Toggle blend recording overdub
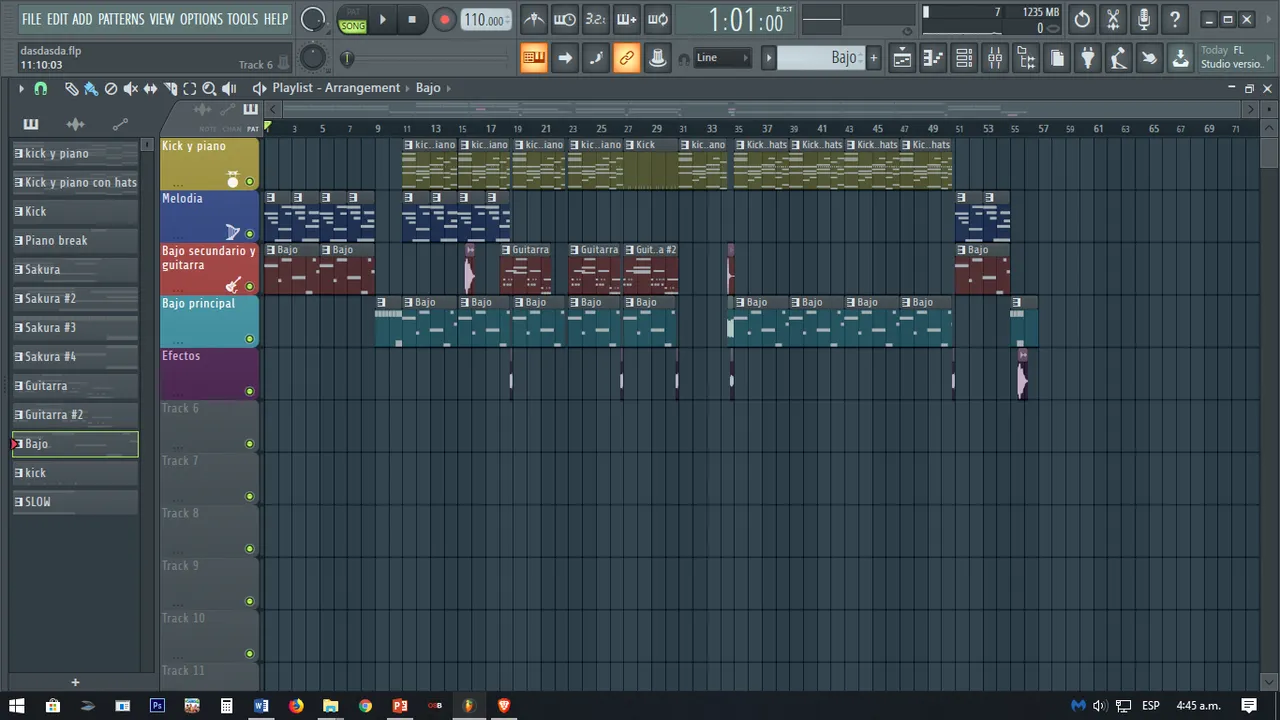This screenshot has height=720, width=1280. point(627,19)
